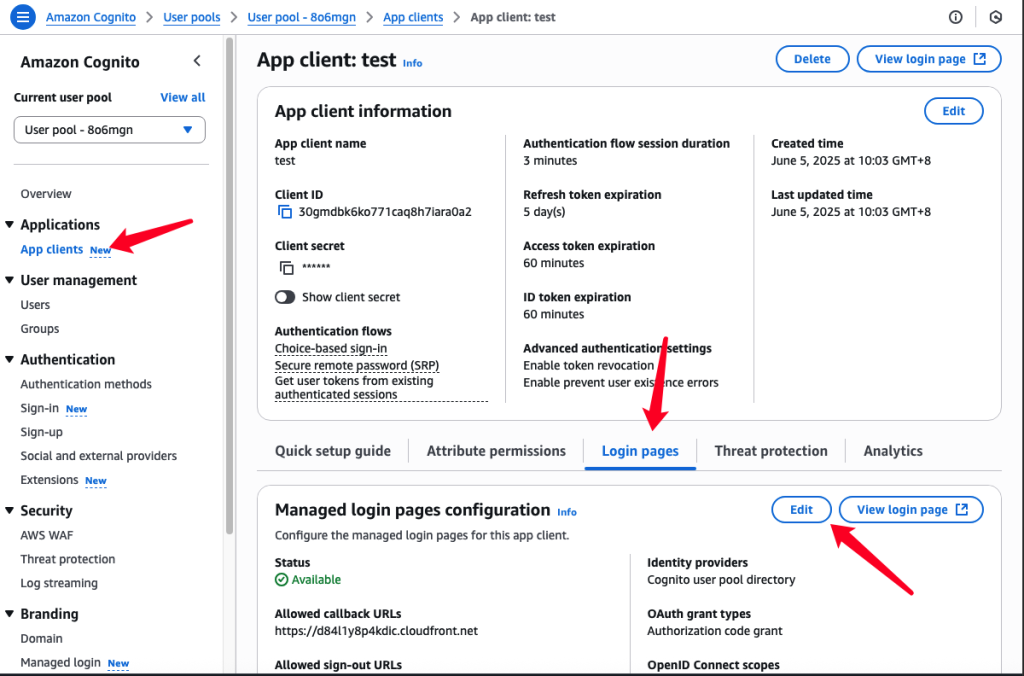
Task: Open Managed login in the sidebar
Action: pos(61,662)
